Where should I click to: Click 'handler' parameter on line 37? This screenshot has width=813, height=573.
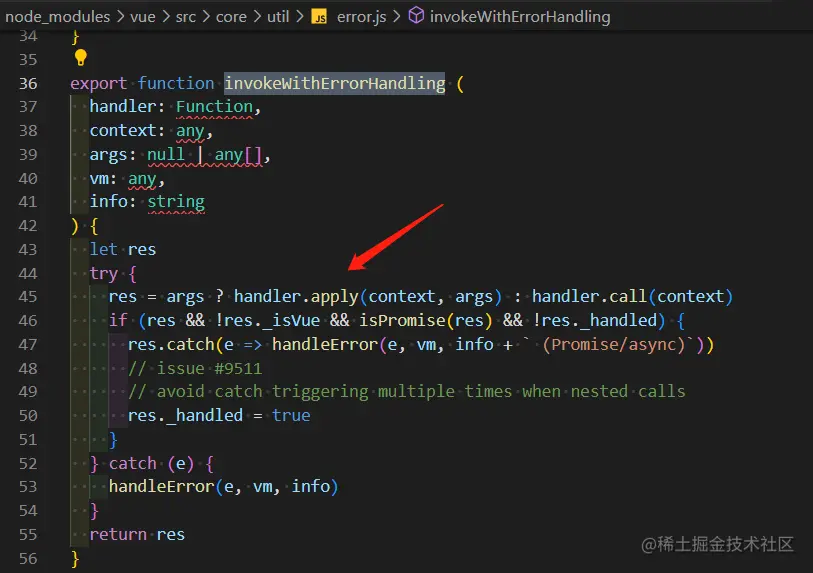coord(123,107)
